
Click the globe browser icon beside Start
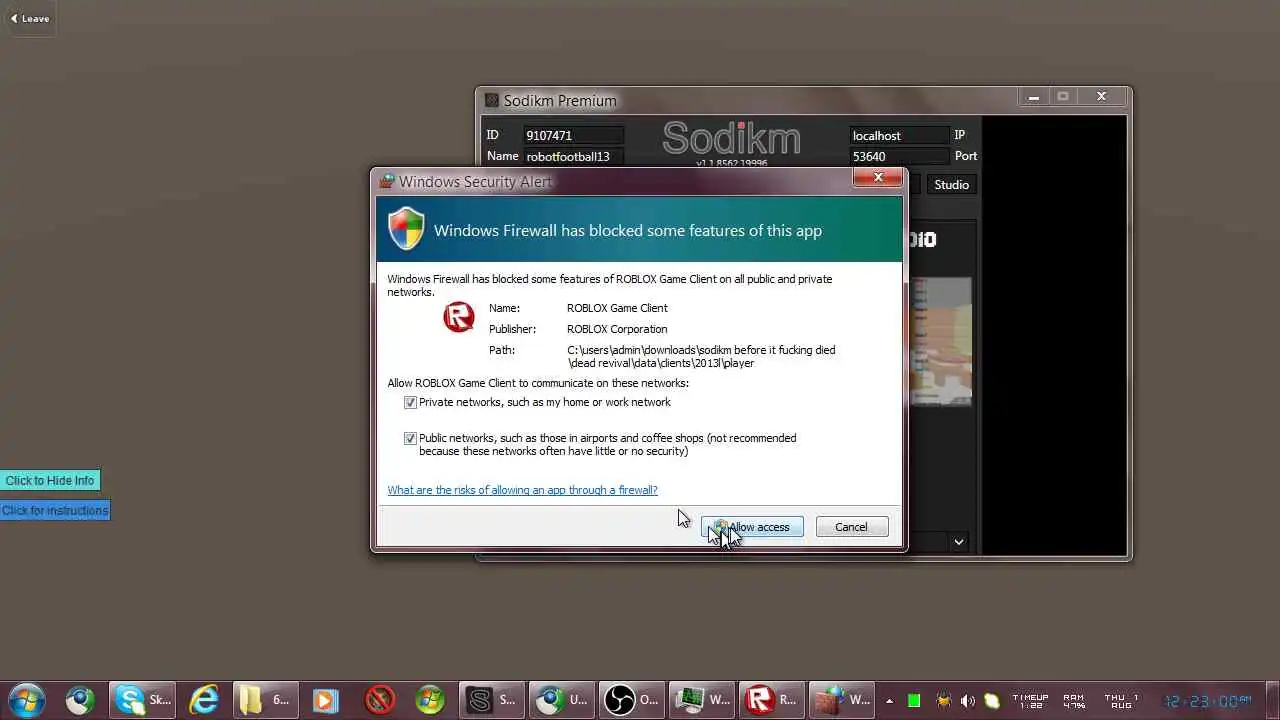click(80, 700)
